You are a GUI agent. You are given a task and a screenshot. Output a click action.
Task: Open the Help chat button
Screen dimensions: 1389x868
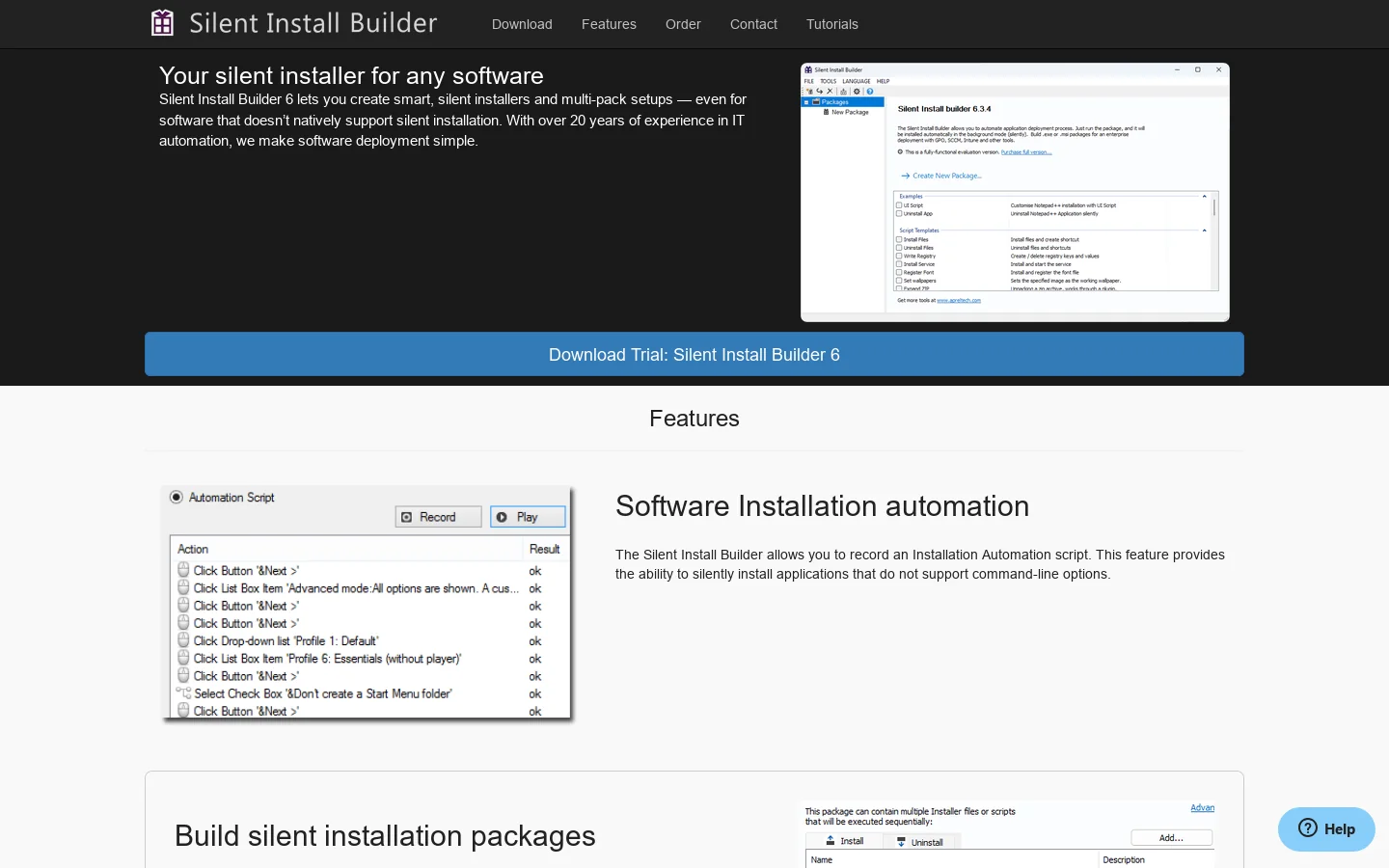click(1326, 829)
